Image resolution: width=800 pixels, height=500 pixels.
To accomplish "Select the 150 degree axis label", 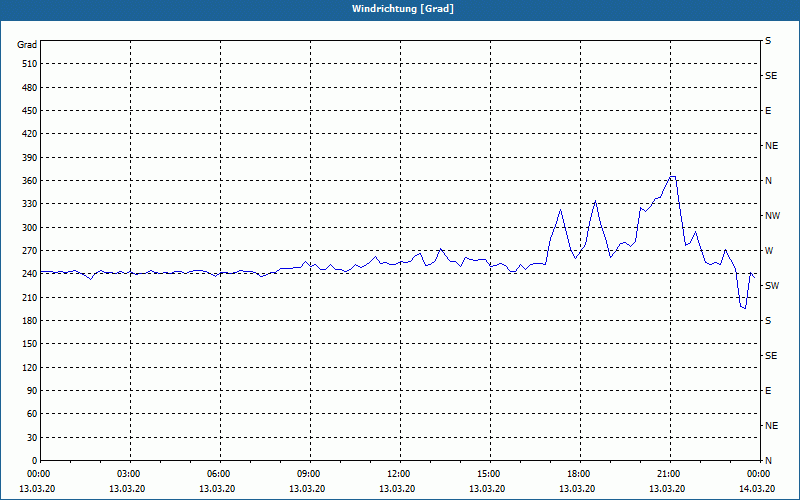I will click(x=30, y=344).
